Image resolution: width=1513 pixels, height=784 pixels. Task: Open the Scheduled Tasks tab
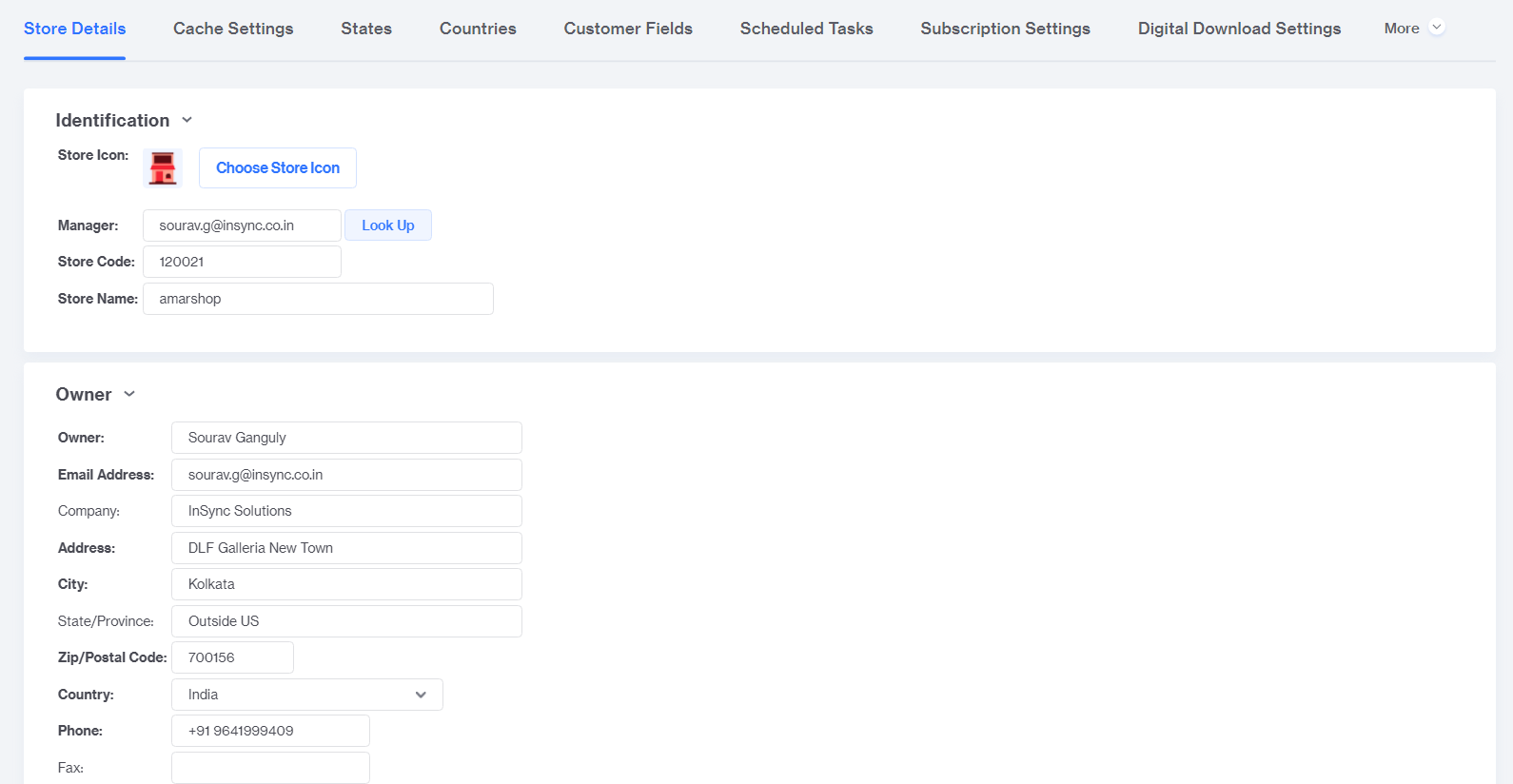pos(806,29)
